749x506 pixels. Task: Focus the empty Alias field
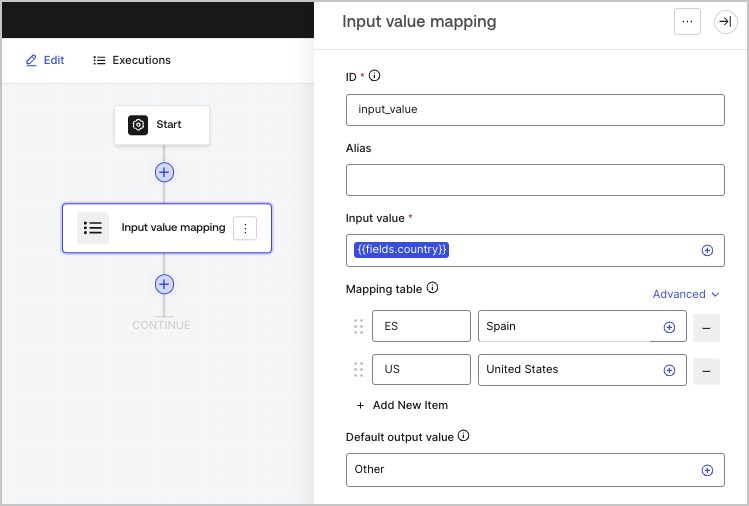pos(535,180)
